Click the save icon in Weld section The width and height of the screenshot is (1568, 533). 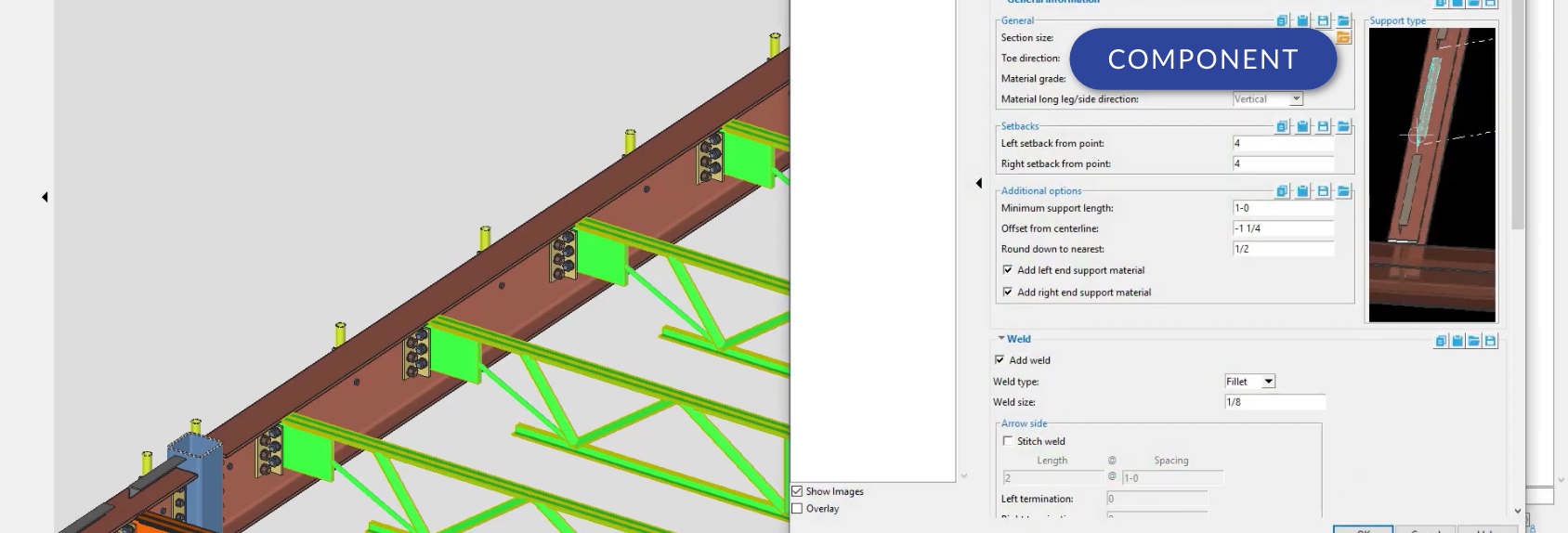(1491, 341)
